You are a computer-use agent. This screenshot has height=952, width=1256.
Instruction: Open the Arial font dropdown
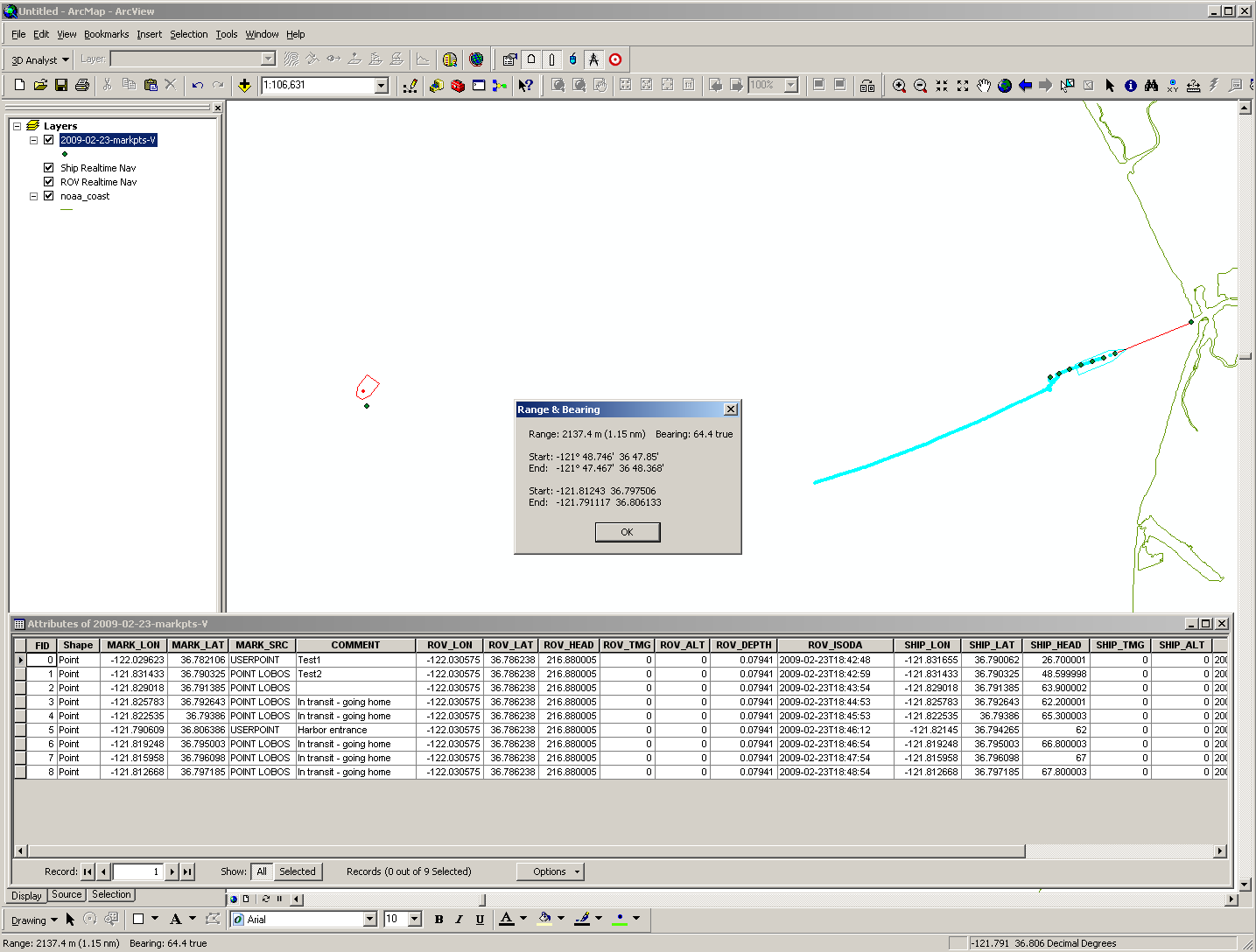pos(369,919)
